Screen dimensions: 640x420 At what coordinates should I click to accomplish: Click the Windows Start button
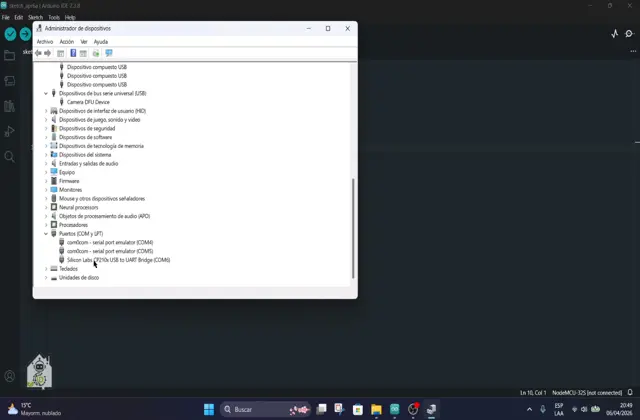coord(209,409)
